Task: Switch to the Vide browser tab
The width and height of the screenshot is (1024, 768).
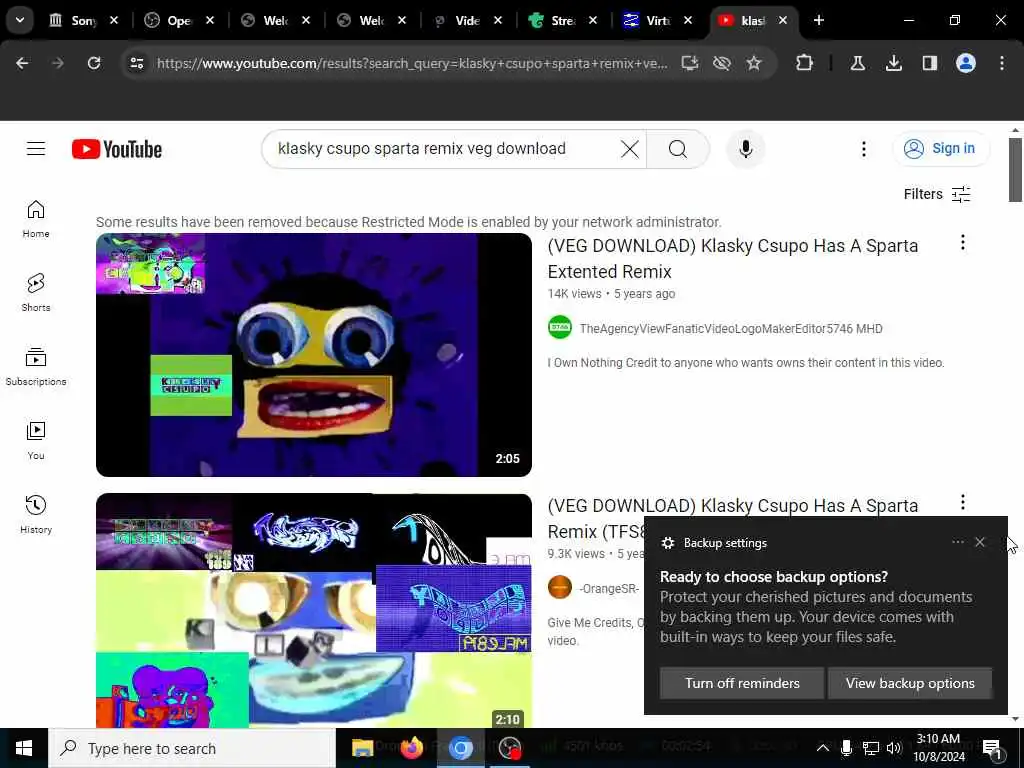Action: click(467, 20)
